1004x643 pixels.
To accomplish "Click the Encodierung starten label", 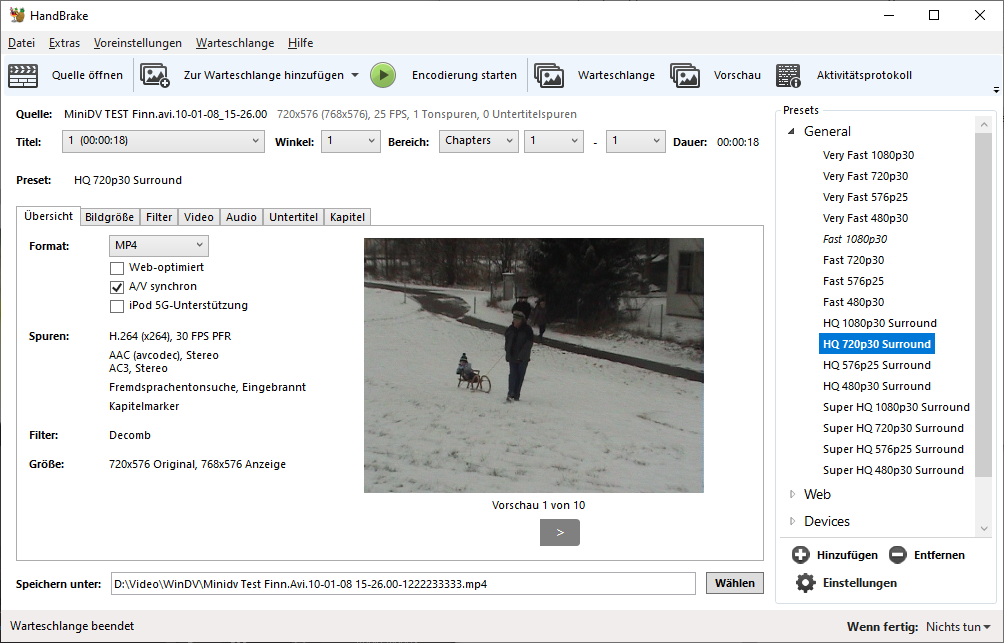I will (464, 76).
